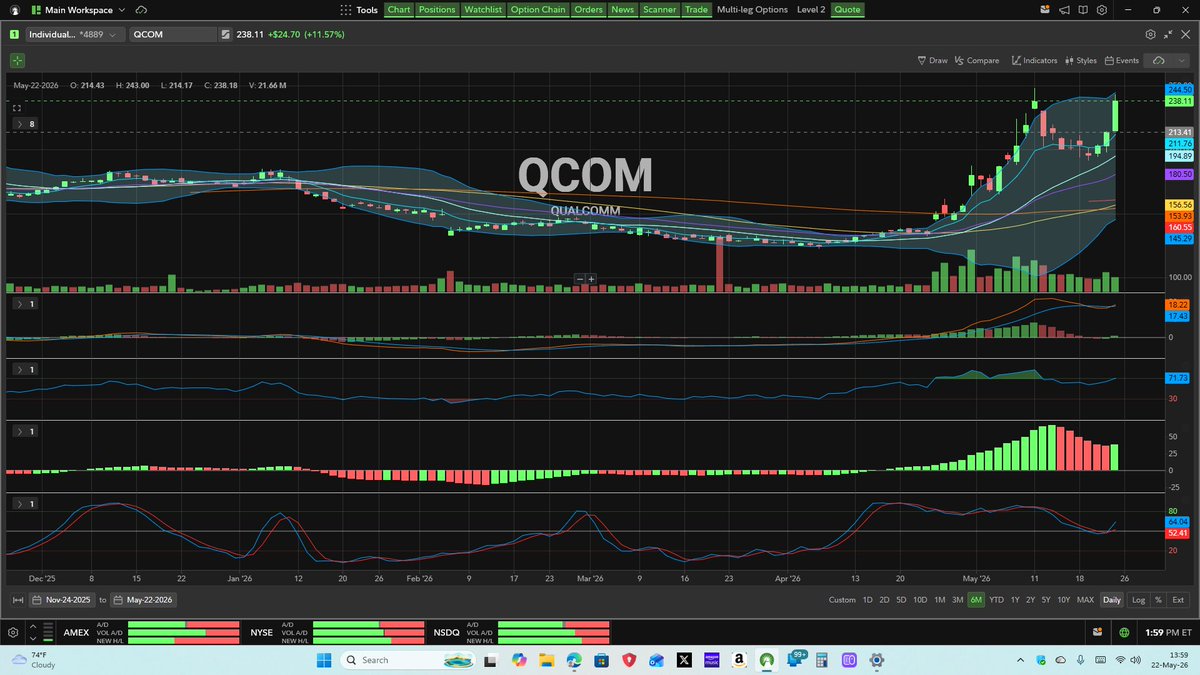This screenshot has width=1200, height=675.
Task: Open the Daily interval selector
Action: (1111, 600)
